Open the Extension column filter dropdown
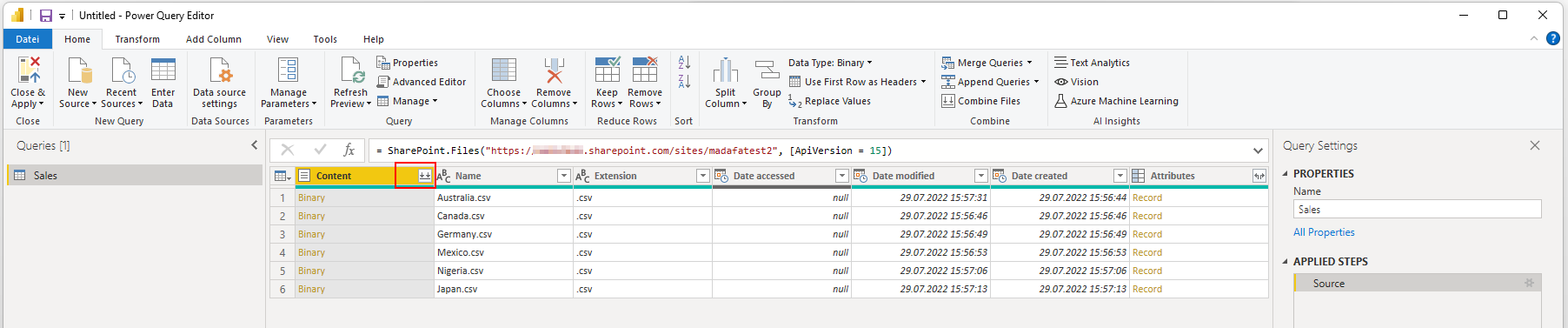This screenshot has width=1568, height=328. click(x=702, y=176)
